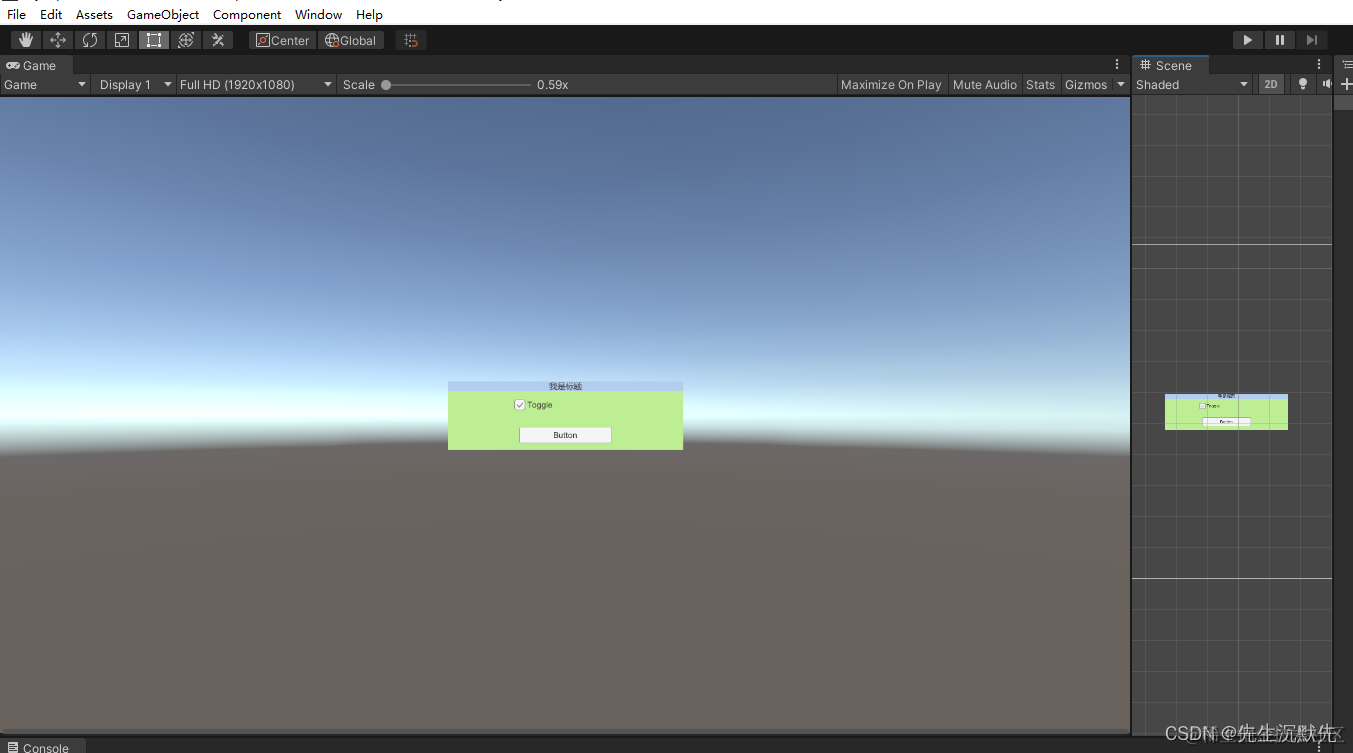Select the green UI panel in Scene view
Screen dimensions: 1353x753
click(1226, 412)
